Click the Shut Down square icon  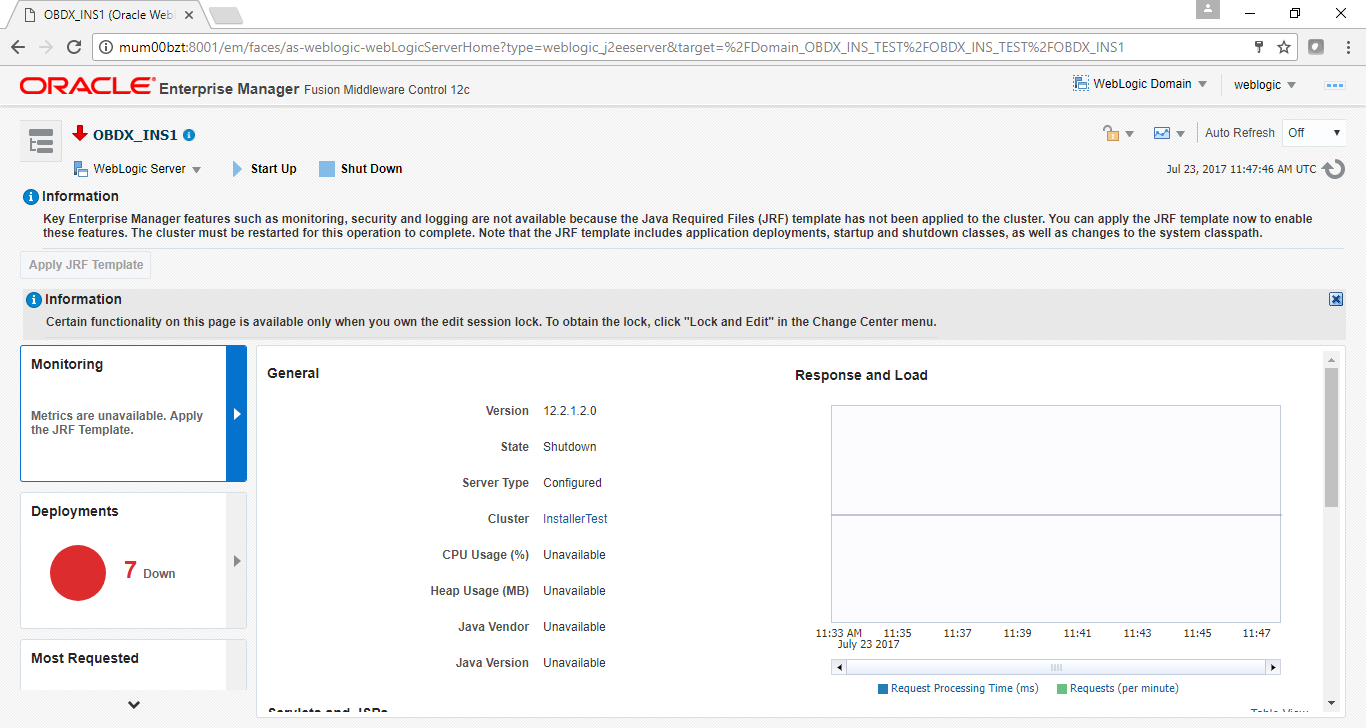click(326, 169)
